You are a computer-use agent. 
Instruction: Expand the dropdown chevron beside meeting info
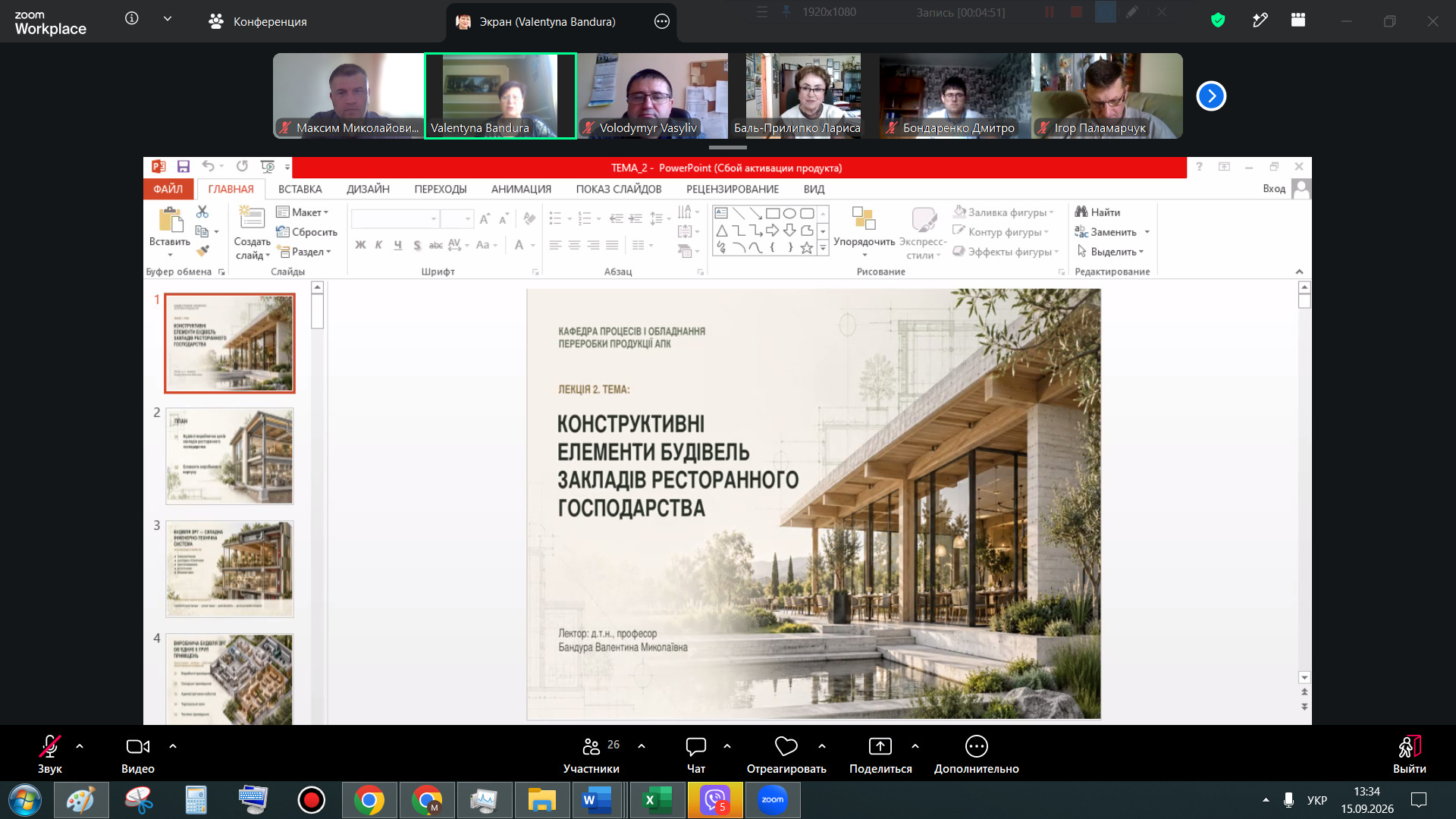coord(168,18)
